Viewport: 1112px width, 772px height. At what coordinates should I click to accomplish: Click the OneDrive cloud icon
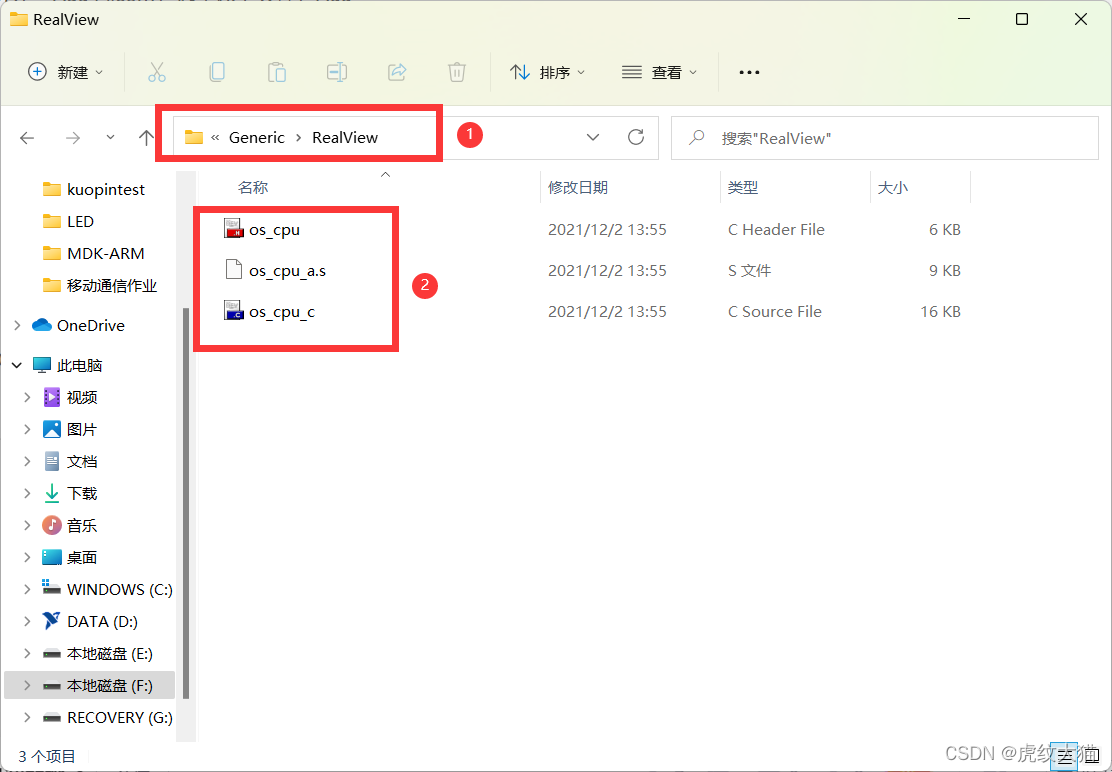[x=42, y=325]
